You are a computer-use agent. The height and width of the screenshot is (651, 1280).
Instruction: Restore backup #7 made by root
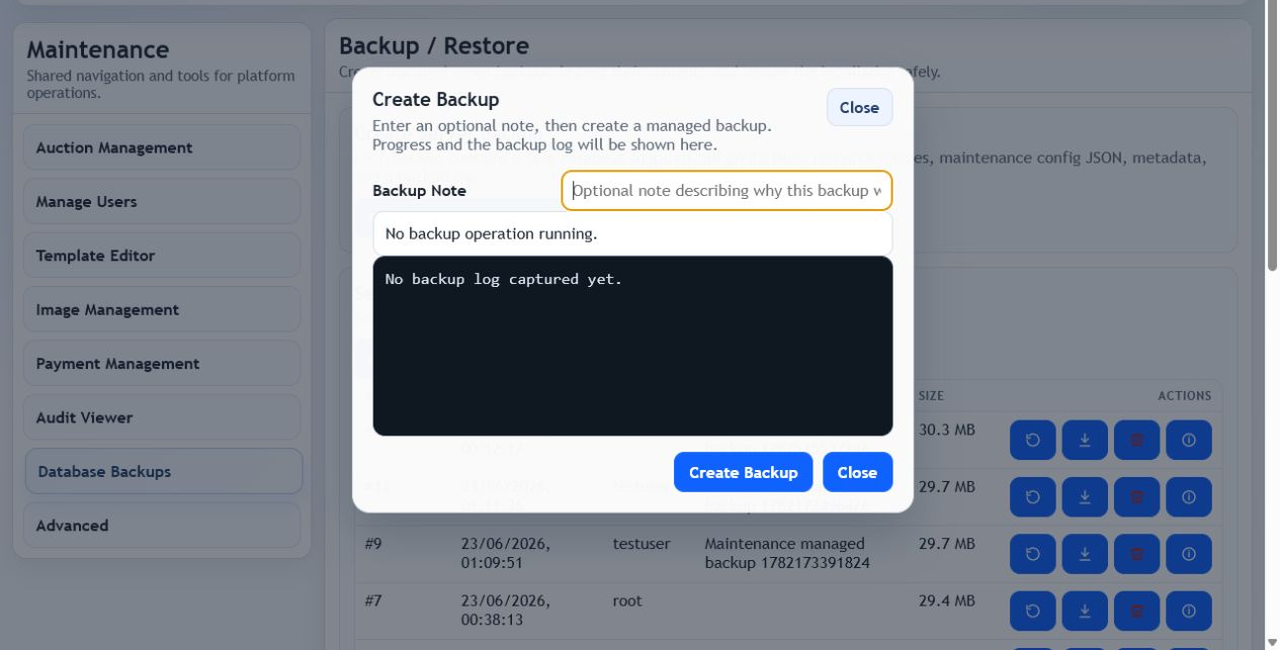tap(1033, 611)
